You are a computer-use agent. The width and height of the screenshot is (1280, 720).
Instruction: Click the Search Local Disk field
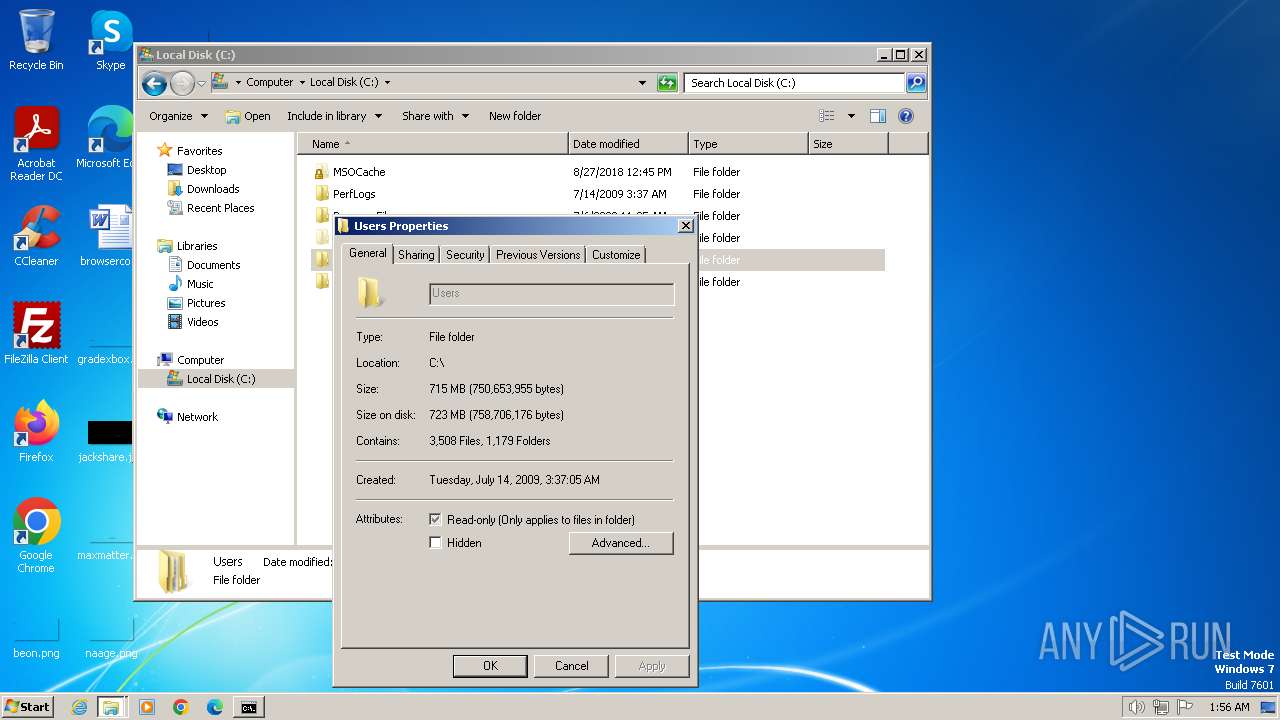(795, 83)
